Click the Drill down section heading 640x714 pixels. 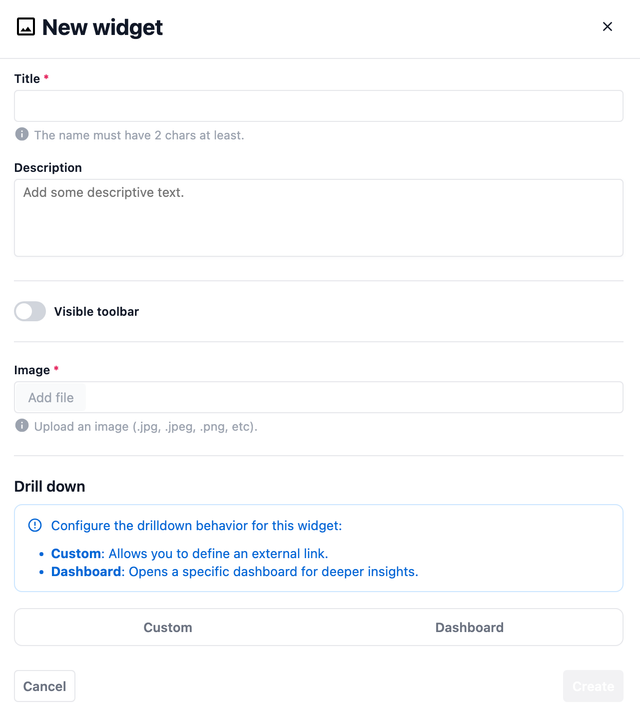pyautogui.click(x=50, y=486)
